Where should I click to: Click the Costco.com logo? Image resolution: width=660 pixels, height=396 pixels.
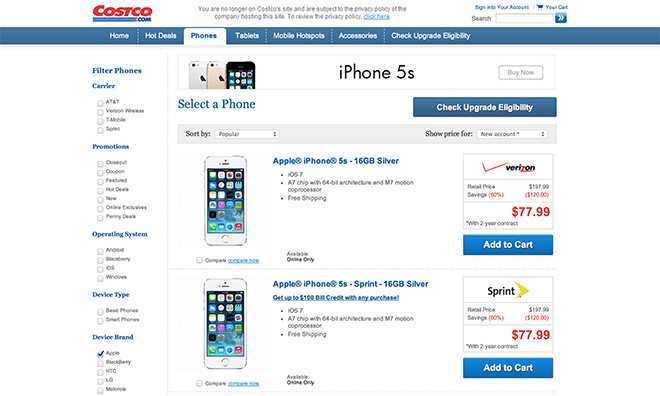click(122, 13)
